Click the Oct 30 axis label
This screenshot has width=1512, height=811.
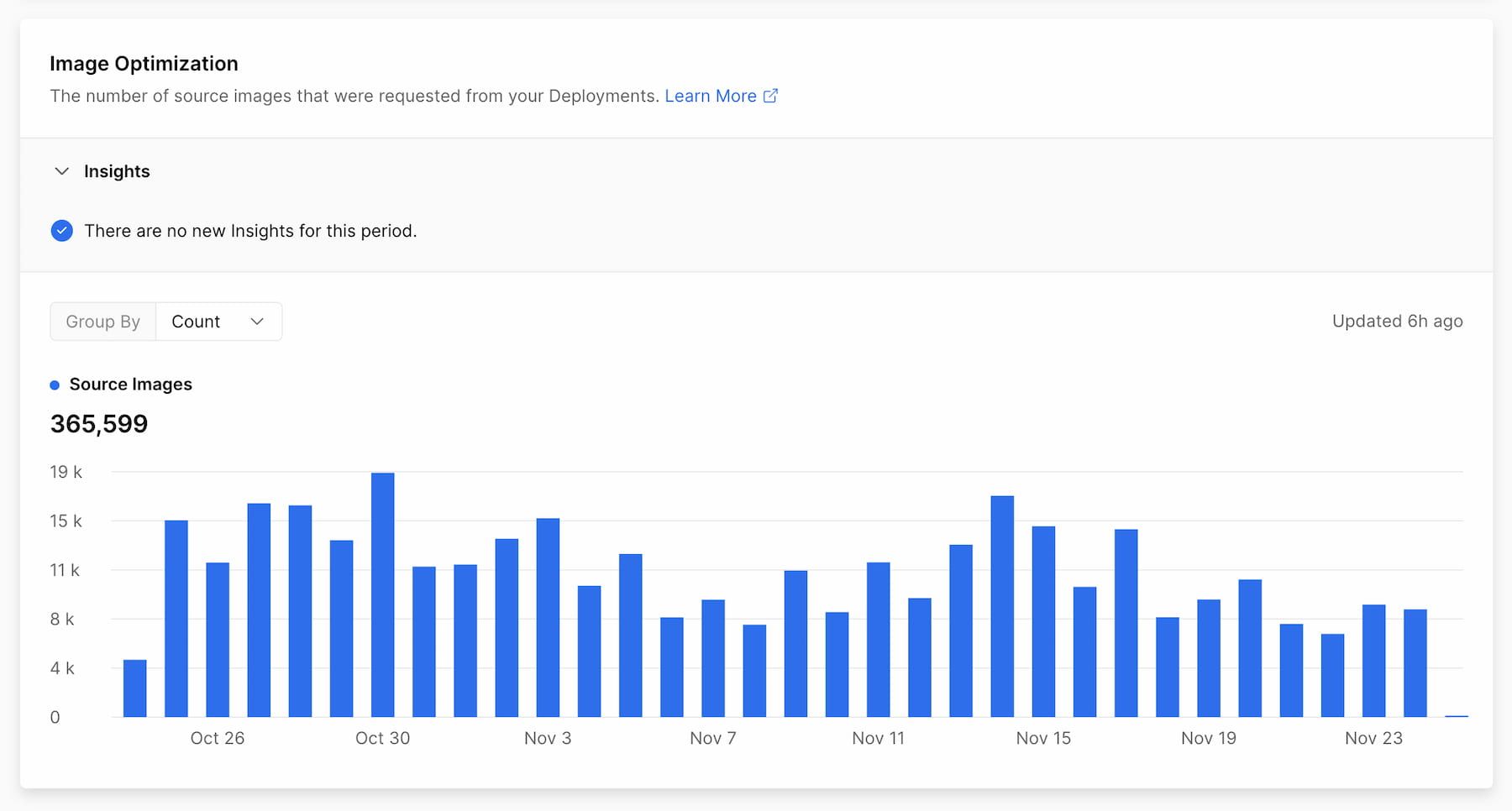383,738
